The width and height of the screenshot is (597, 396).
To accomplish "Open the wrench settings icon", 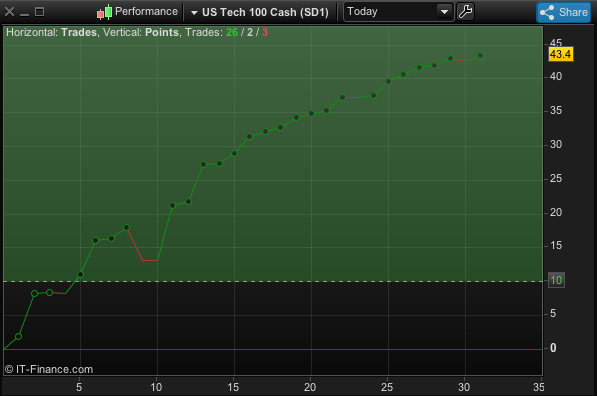I will point(465,12).
